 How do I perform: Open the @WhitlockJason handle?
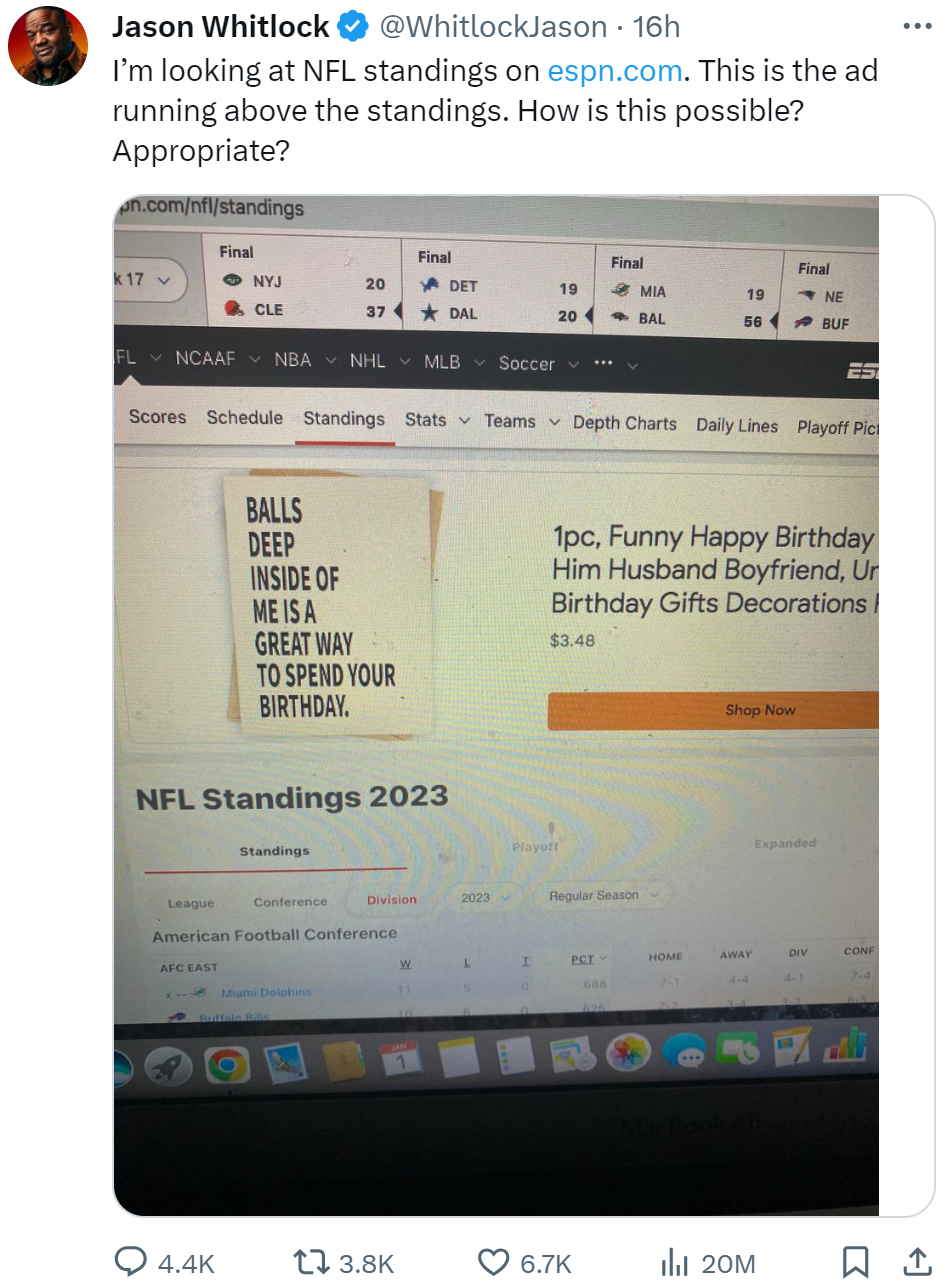[x=492, y=27]
